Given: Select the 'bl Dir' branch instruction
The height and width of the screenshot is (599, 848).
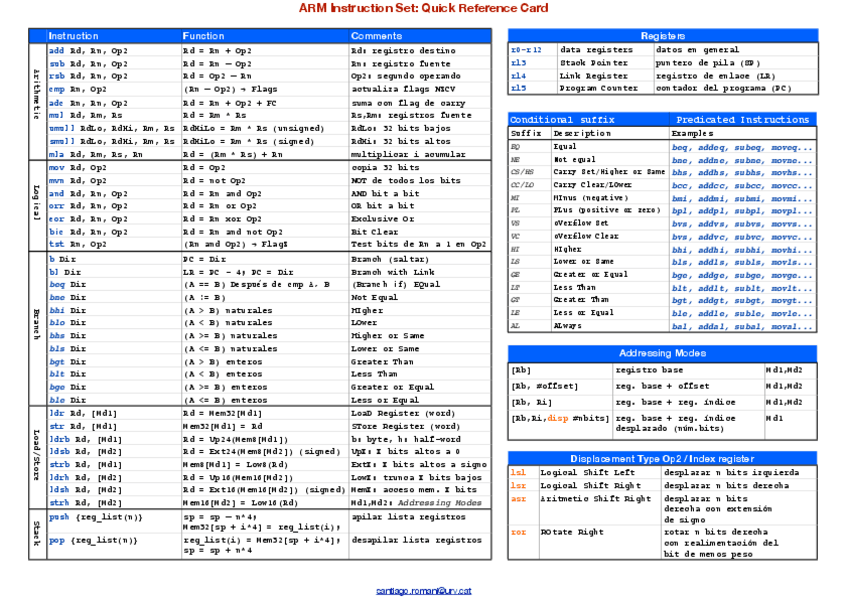Looking at the screenshot, I should coord(64,272).
